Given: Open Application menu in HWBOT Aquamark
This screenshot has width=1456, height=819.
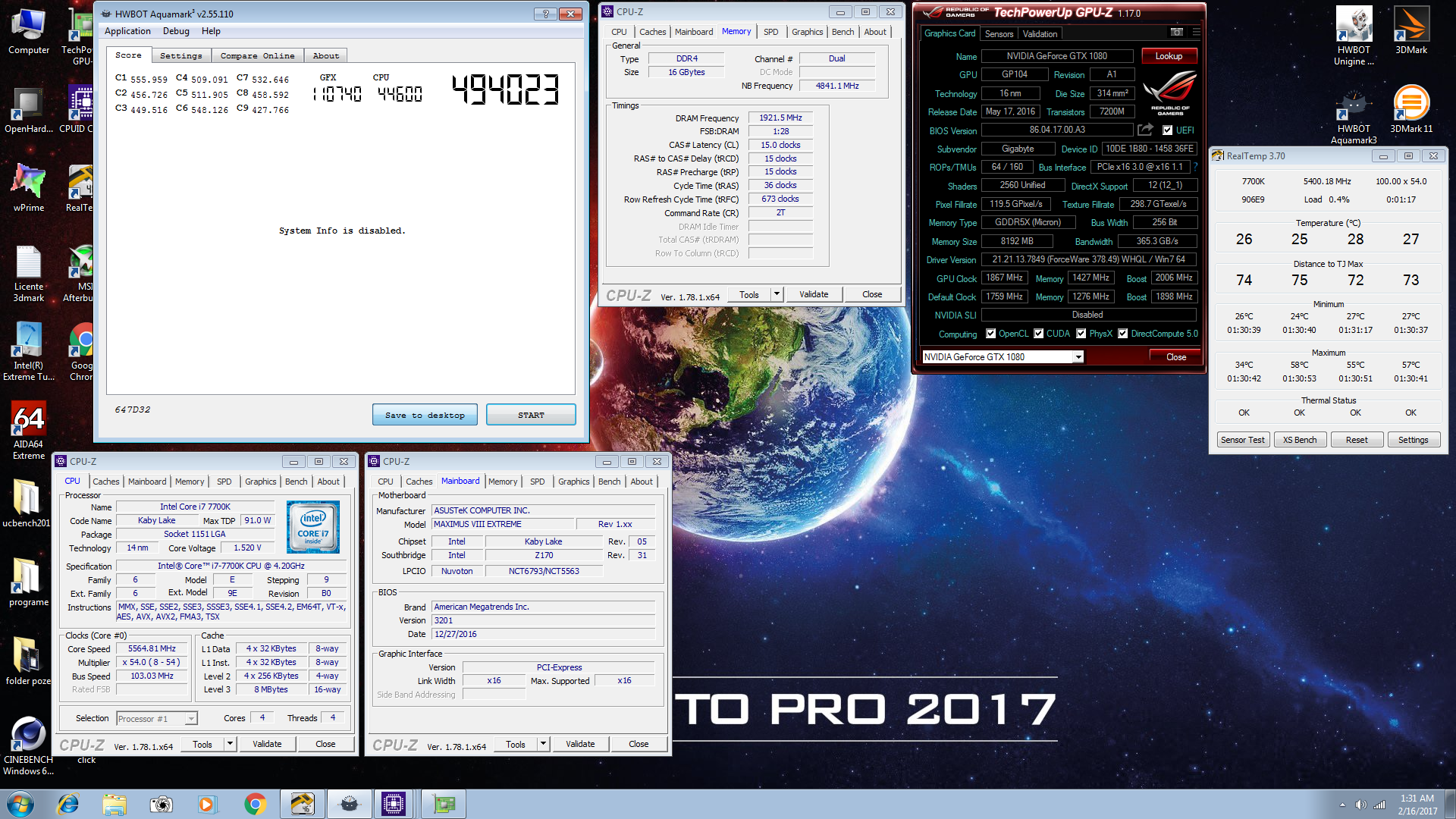Looking at the screenshot, I should coord(127,31).
